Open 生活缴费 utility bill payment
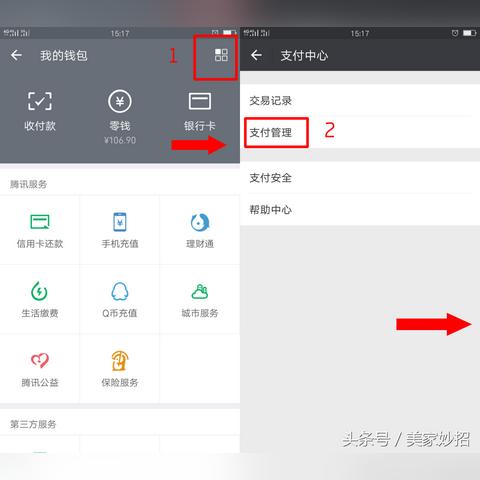 [x=40, y=299]
